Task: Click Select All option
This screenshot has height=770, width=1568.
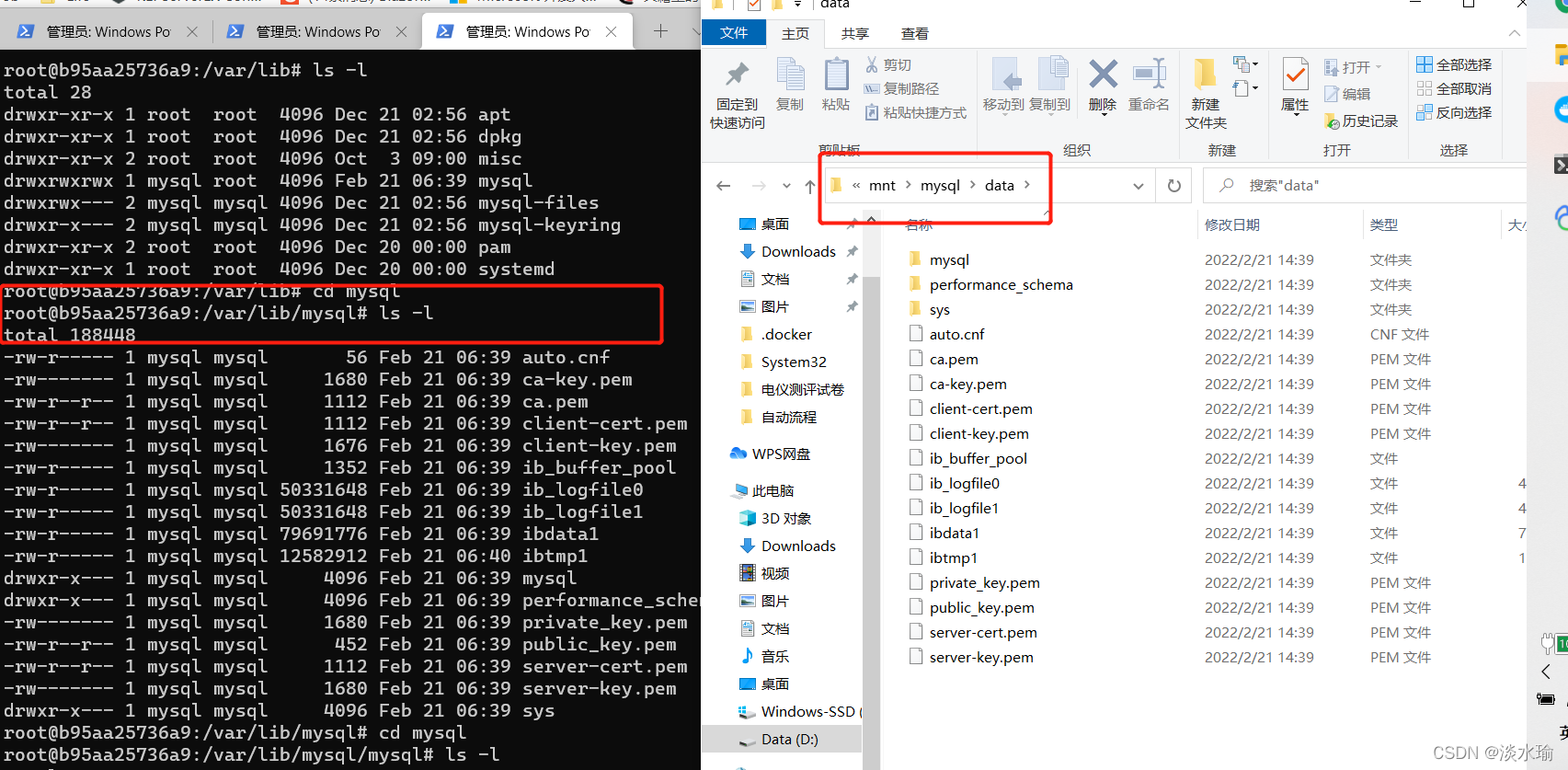Action: [1455, 65]
